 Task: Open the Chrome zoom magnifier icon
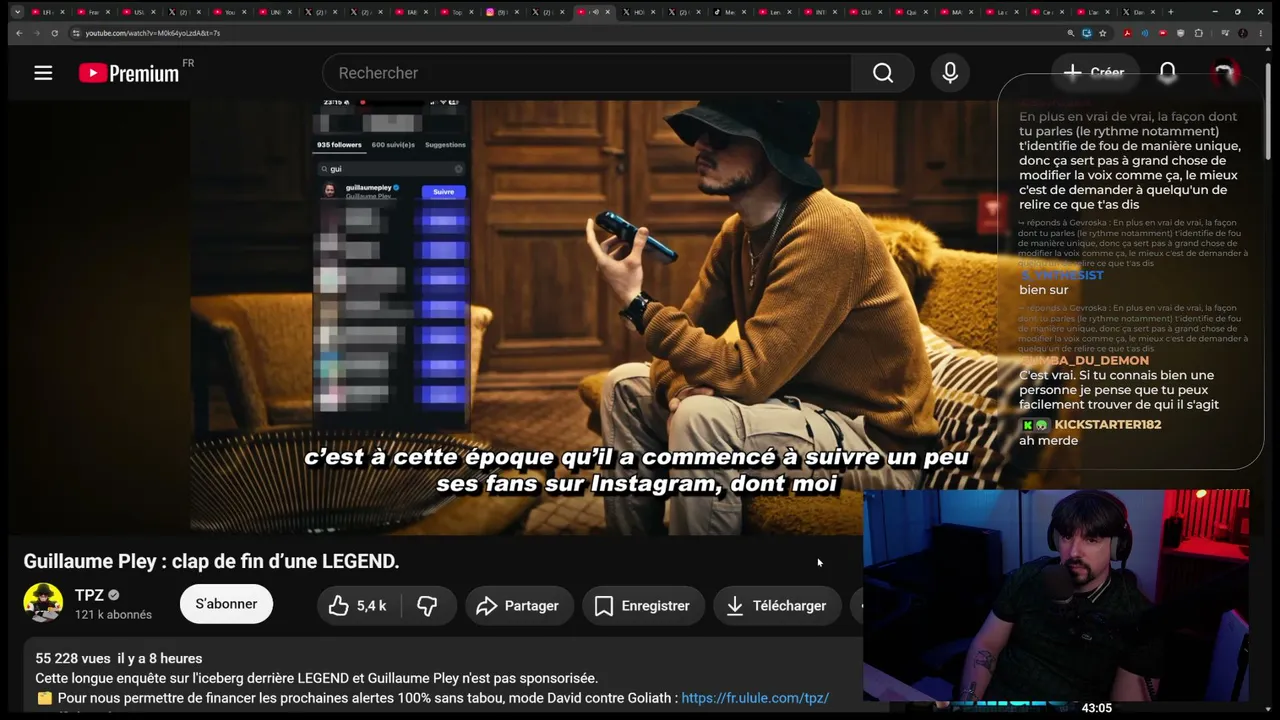pyautogui.click(x=1071, y=33)
